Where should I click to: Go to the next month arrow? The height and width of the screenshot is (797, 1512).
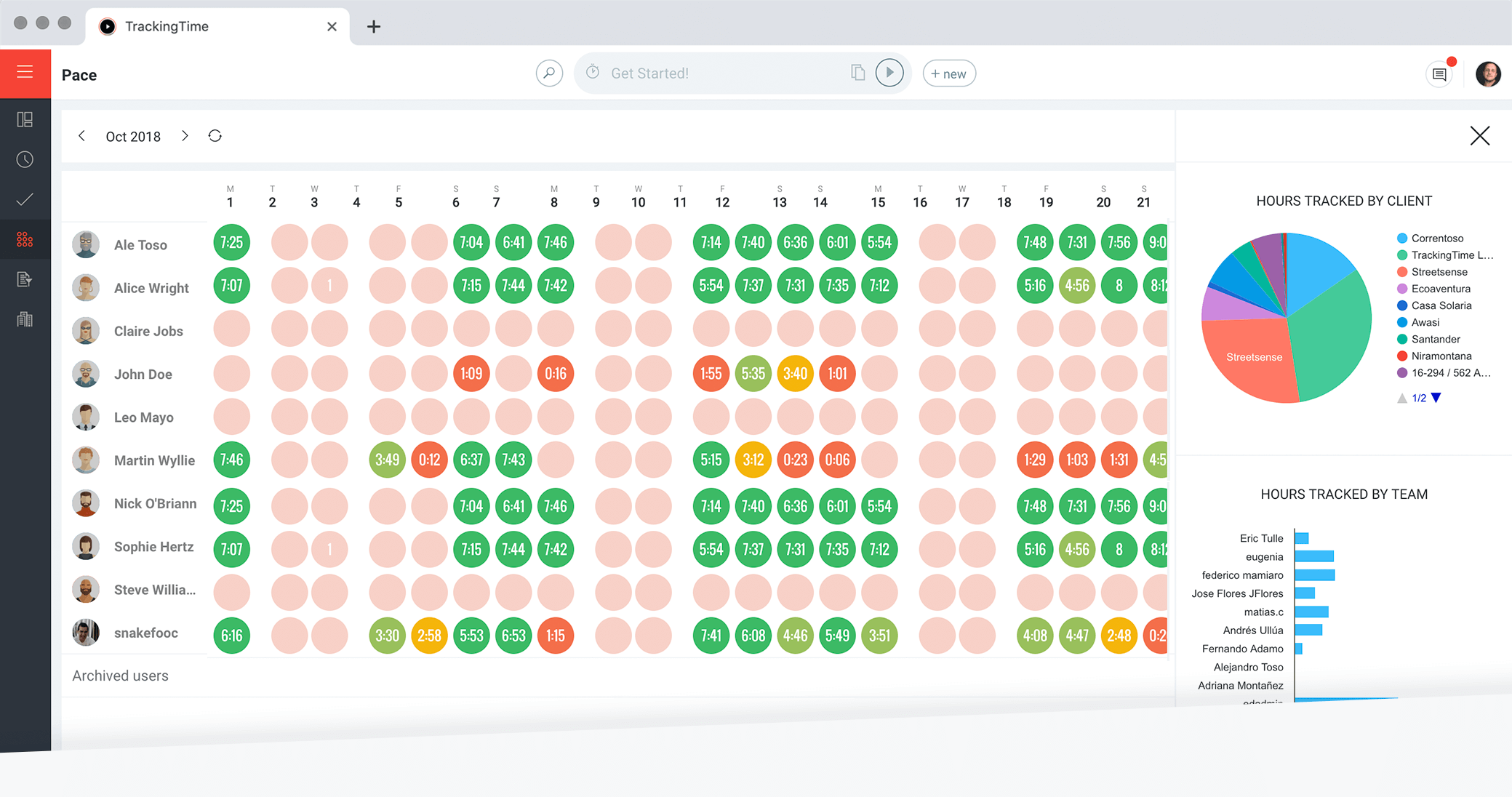(185, 136)
